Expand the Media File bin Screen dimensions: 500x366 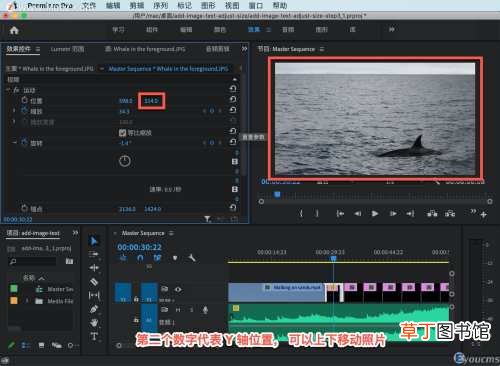[27, 301]
